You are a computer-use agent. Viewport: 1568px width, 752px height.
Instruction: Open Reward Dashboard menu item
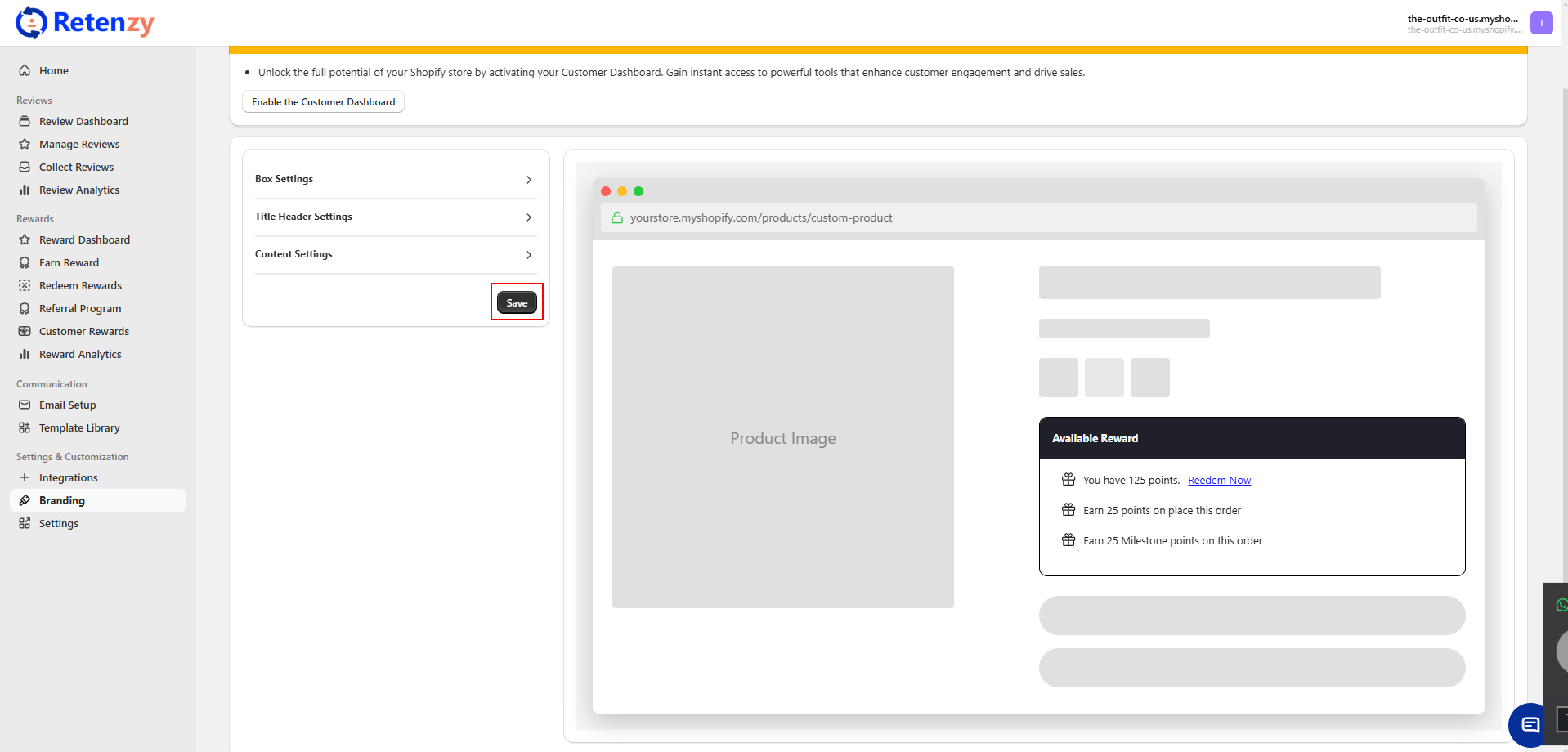pyautogui.click(x=84, y=239)
